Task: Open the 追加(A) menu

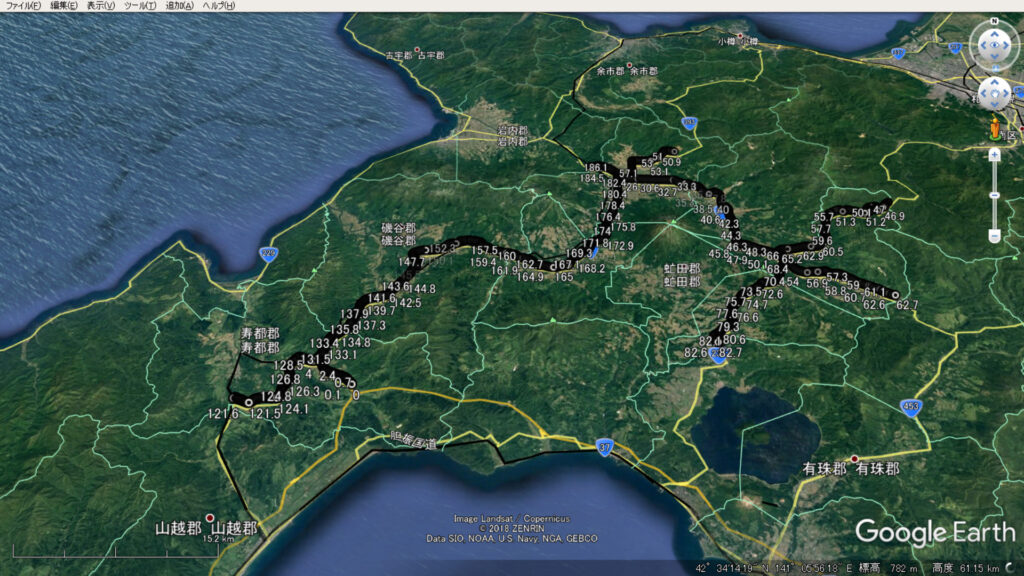Action: coord(179,6)
